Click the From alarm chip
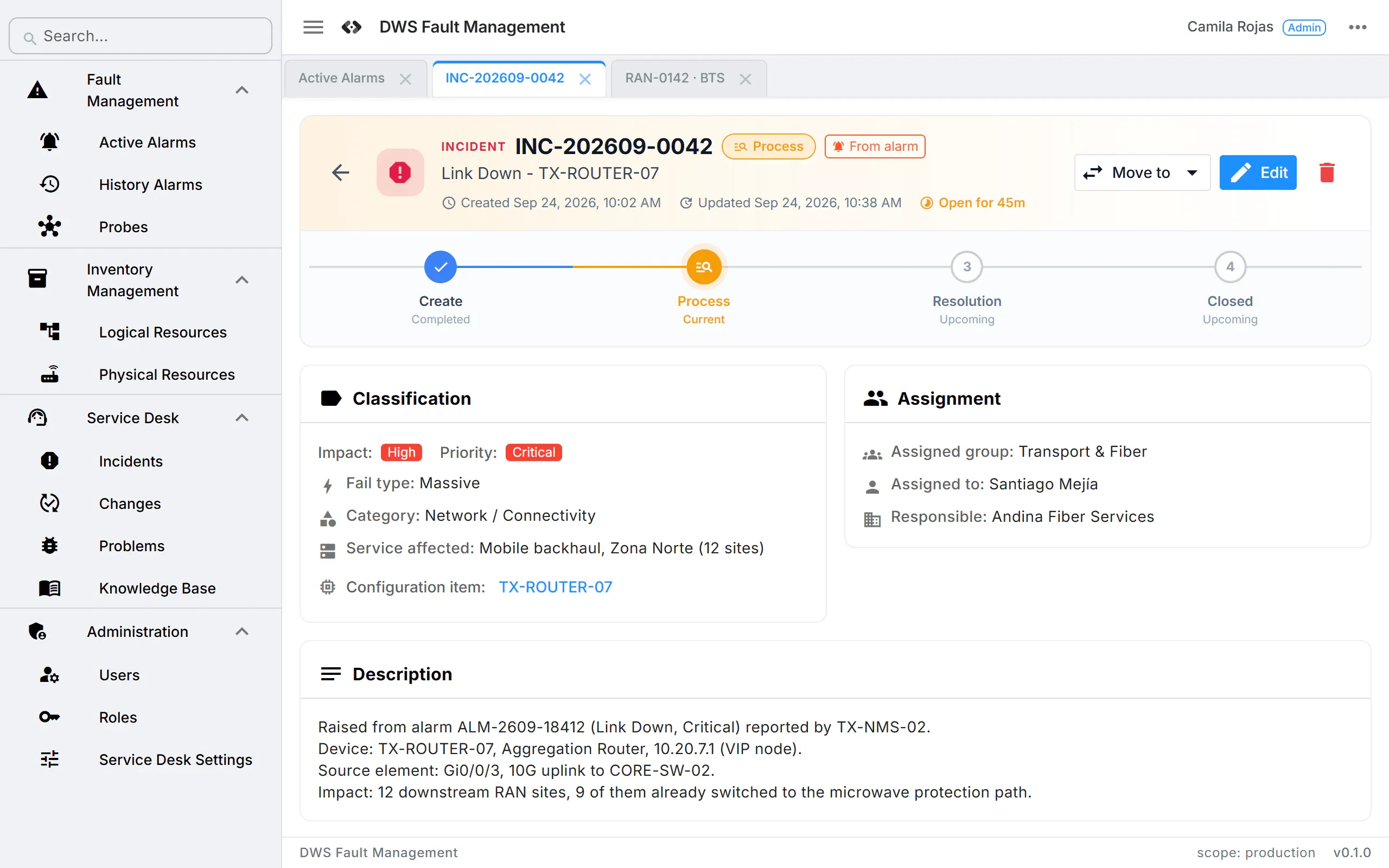1389x868 pixels. coord(875,146)
